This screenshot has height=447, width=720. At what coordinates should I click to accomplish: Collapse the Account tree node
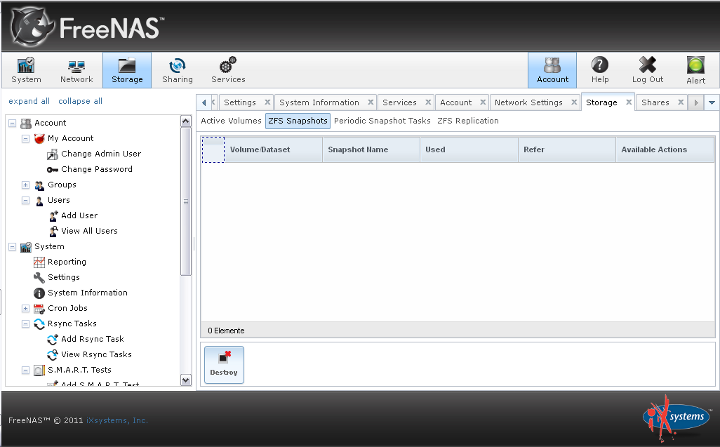point(12,123)
